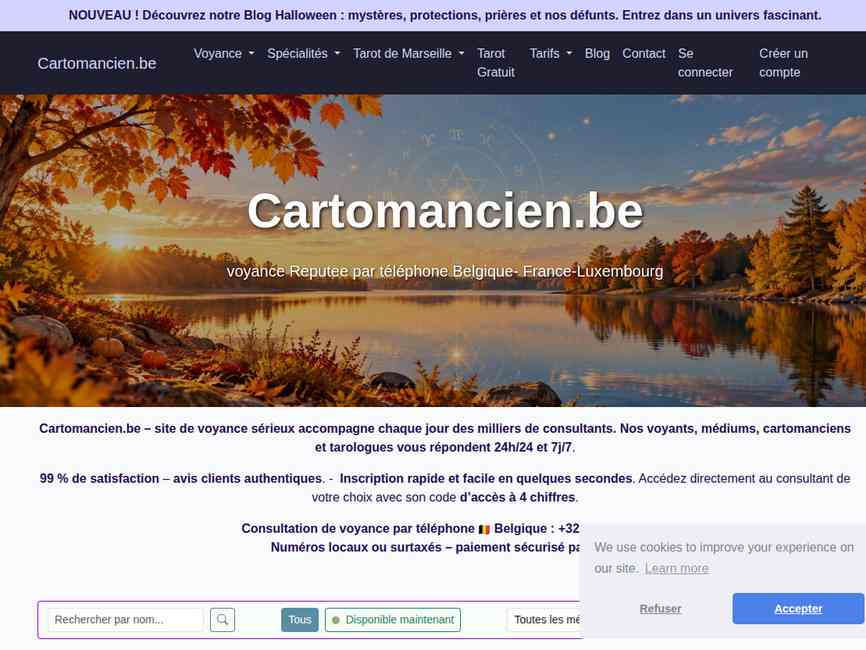This screenshot has width=866, height=650.
Task: Click 'Consultation de voyance par téléphone' text
Action: point(358,529)
